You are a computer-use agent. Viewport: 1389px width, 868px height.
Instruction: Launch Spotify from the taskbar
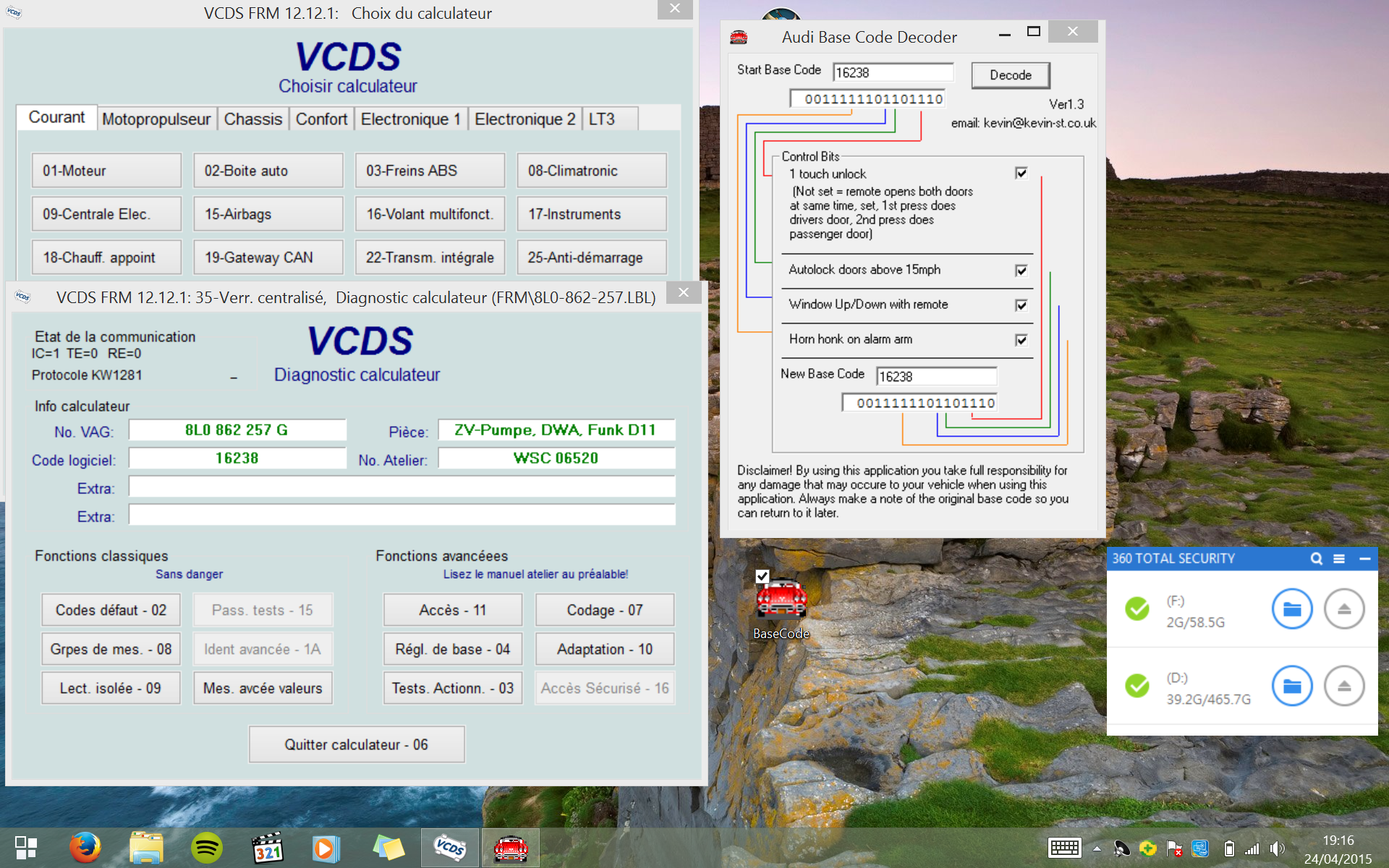click(x=207, y=848)
